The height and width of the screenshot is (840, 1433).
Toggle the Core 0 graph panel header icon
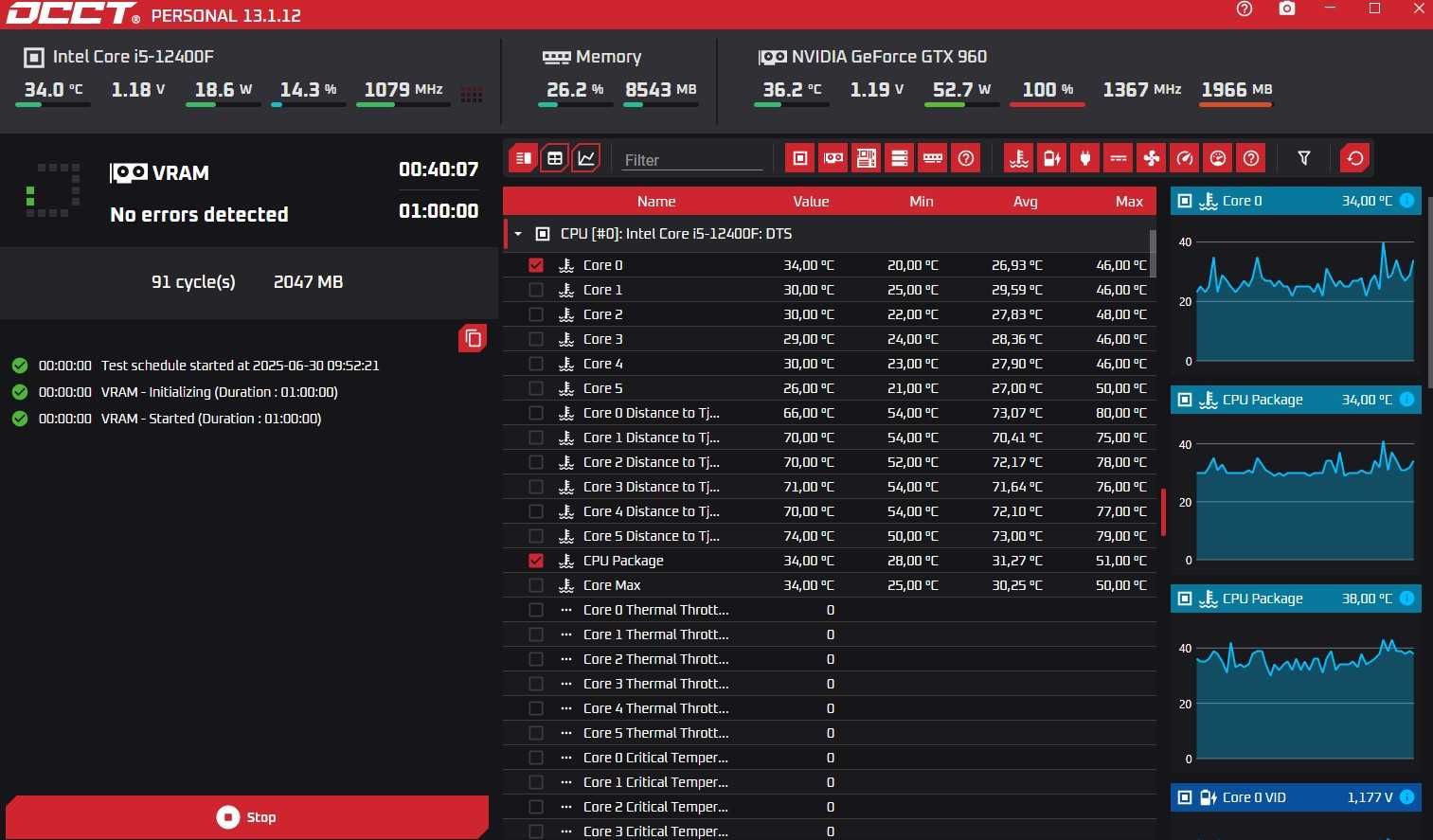click(1185, 201)
